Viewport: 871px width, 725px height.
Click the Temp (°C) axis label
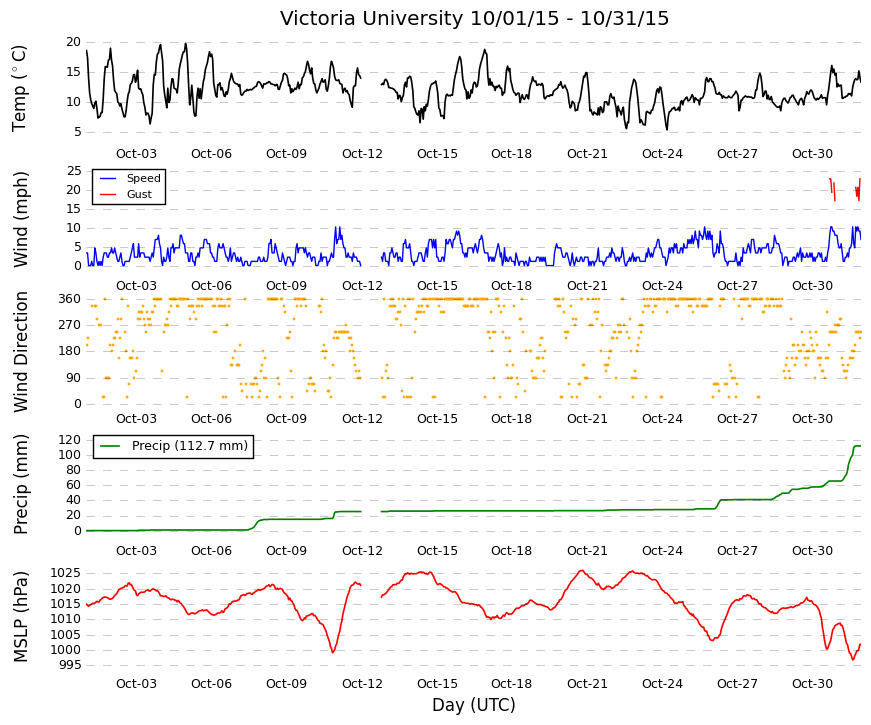(19, 89)
